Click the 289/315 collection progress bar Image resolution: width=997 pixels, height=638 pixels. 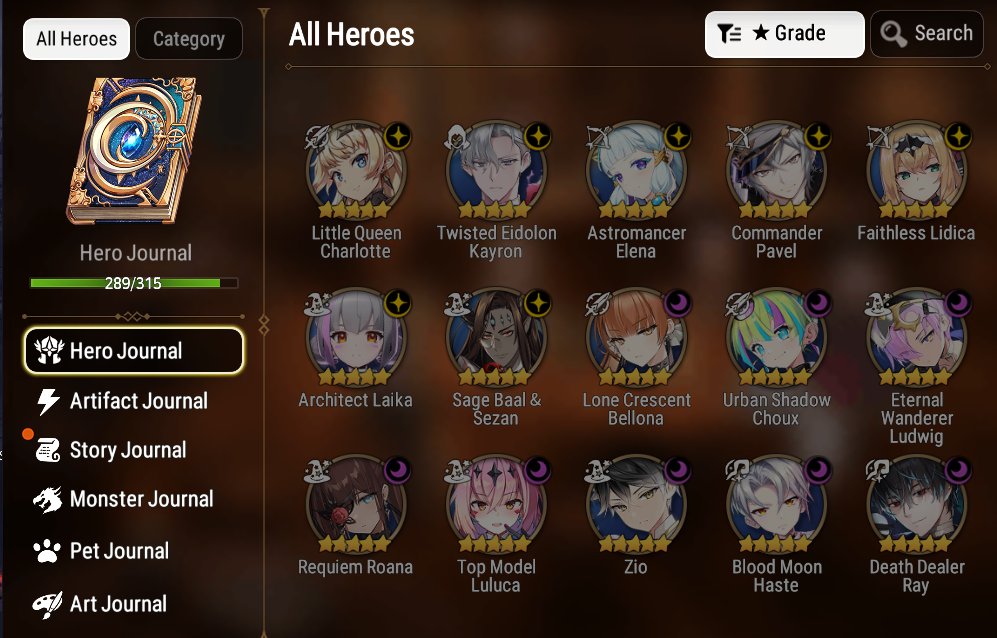click(134, 283)
